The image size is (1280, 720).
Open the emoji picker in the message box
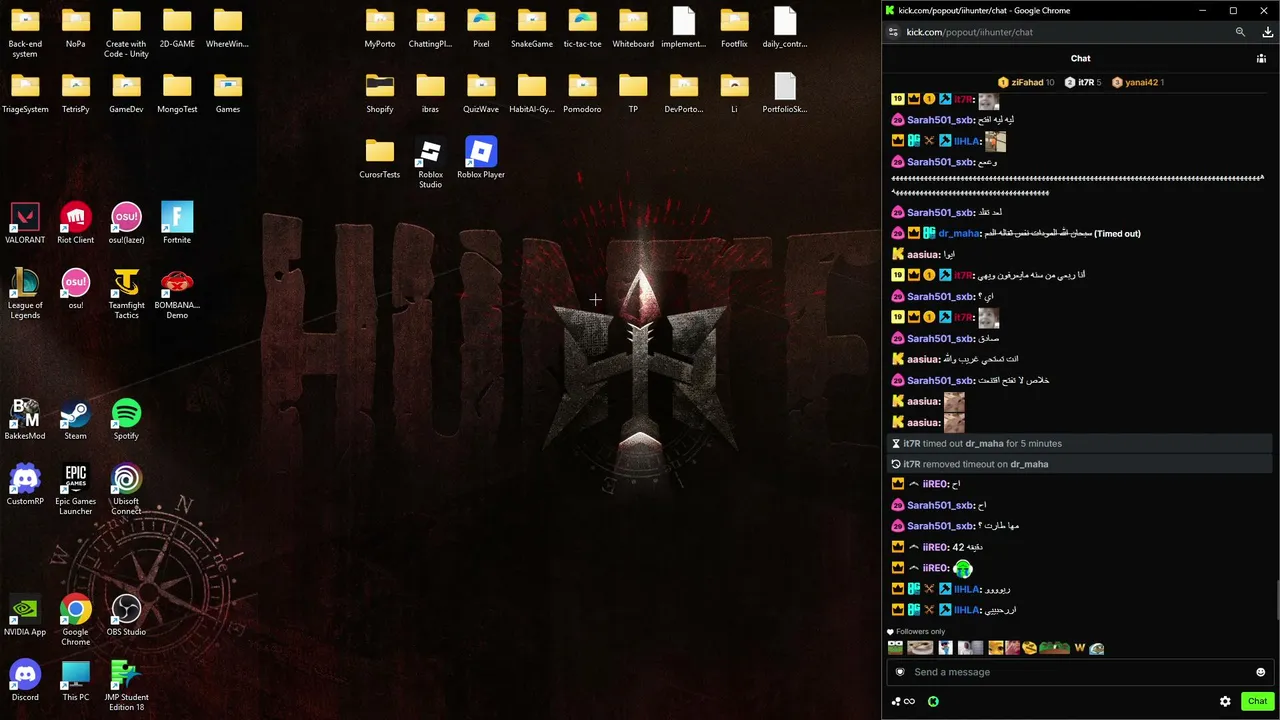1260,672
